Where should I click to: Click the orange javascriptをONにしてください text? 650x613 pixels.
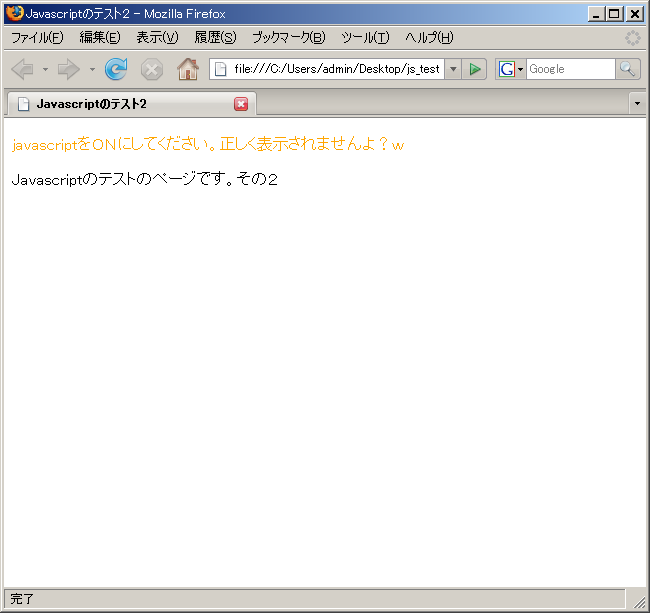(x=208, y=145)
